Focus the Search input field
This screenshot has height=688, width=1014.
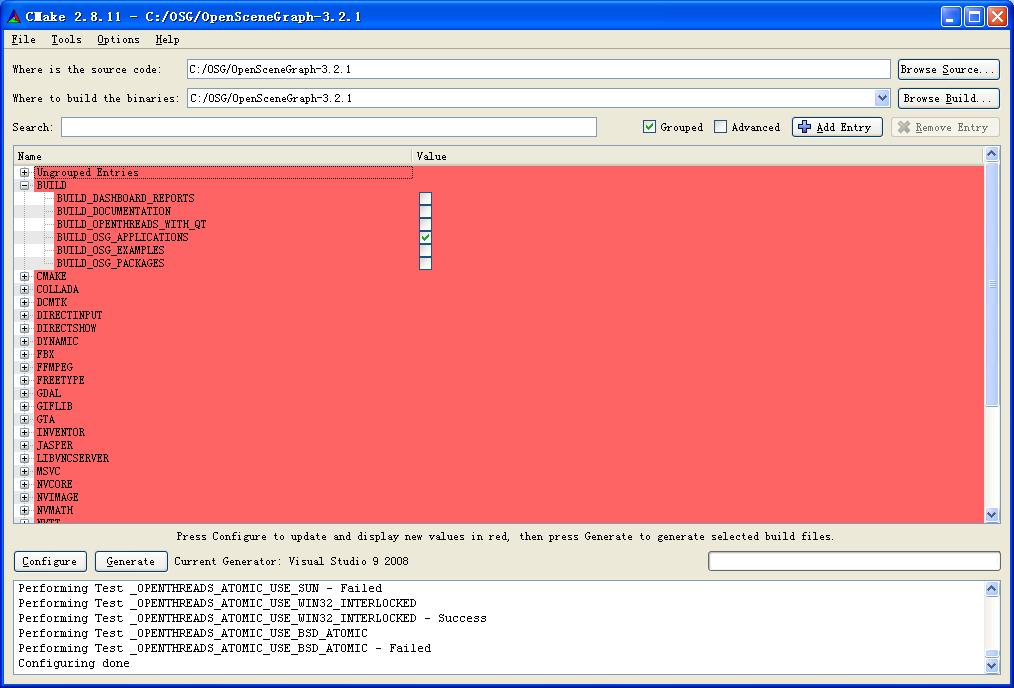tap(329, 127)
